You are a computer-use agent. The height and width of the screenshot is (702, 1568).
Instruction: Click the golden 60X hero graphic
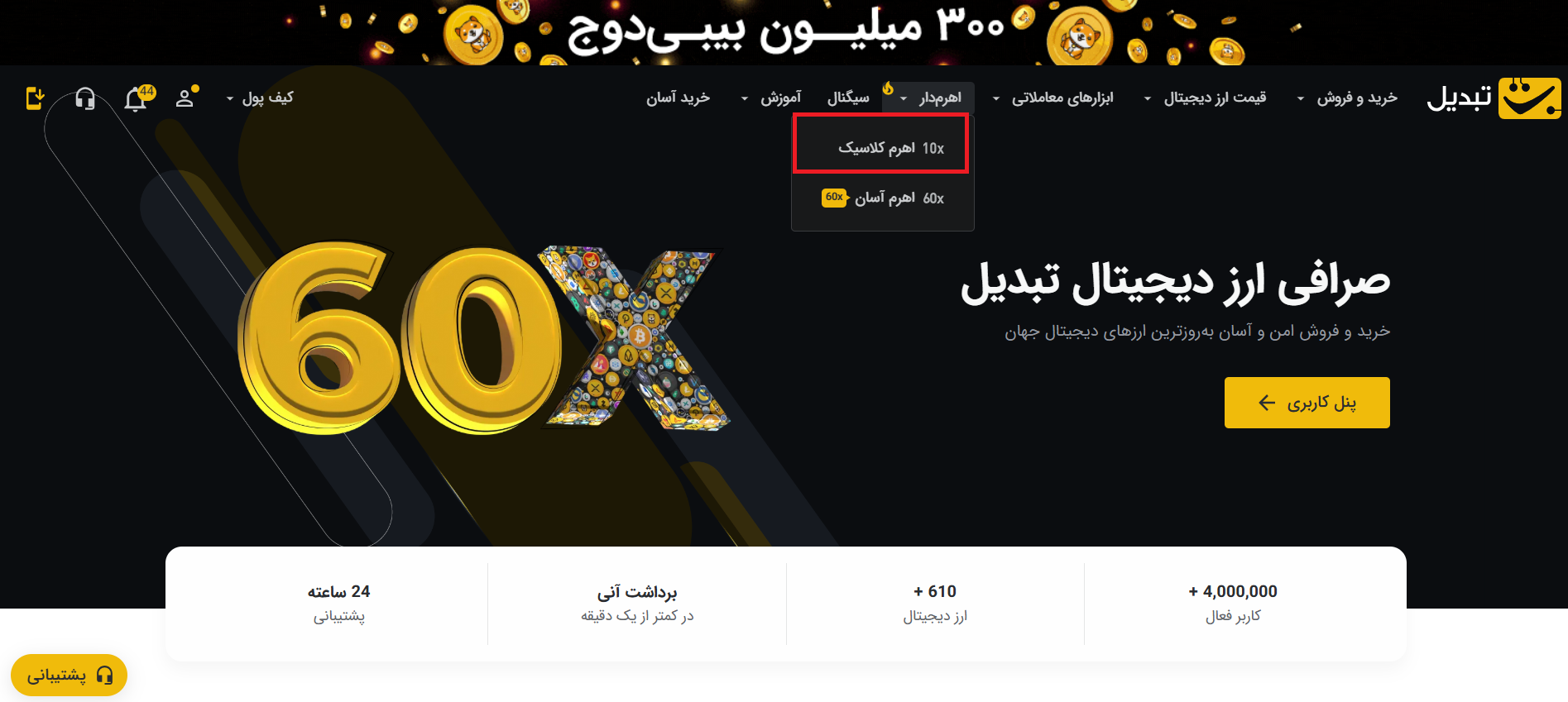482,339
